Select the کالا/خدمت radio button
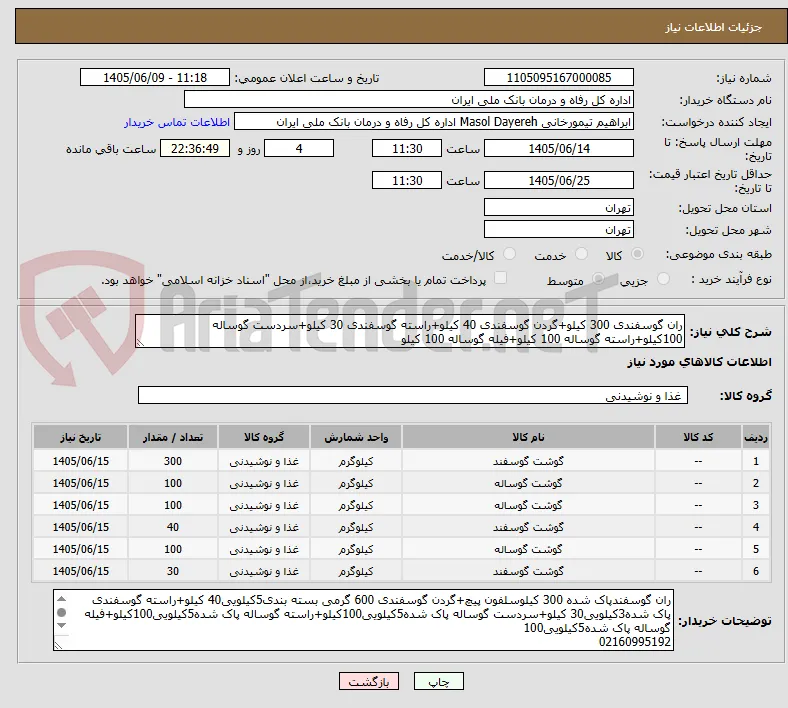Image resolution: width=788 pixels, height=708 pixels. 510,254
